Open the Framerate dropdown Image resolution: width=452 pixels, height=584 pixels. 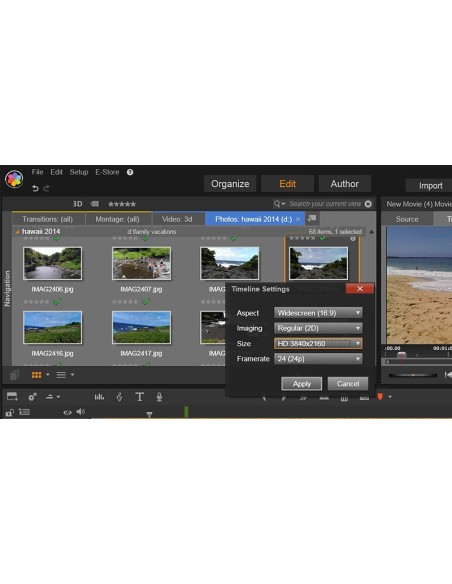[x=318, y=359]
